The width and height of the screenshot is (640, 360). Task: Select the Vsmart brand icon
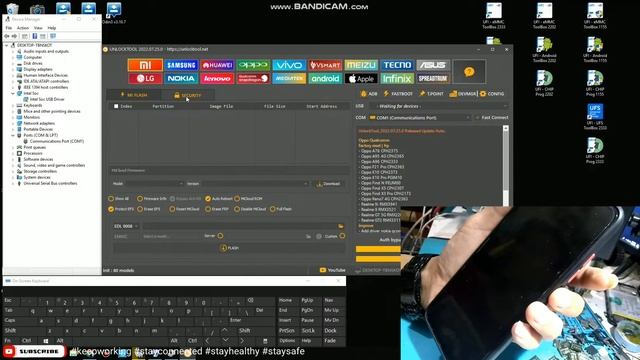pyautogui.click(x=325, y=65)
